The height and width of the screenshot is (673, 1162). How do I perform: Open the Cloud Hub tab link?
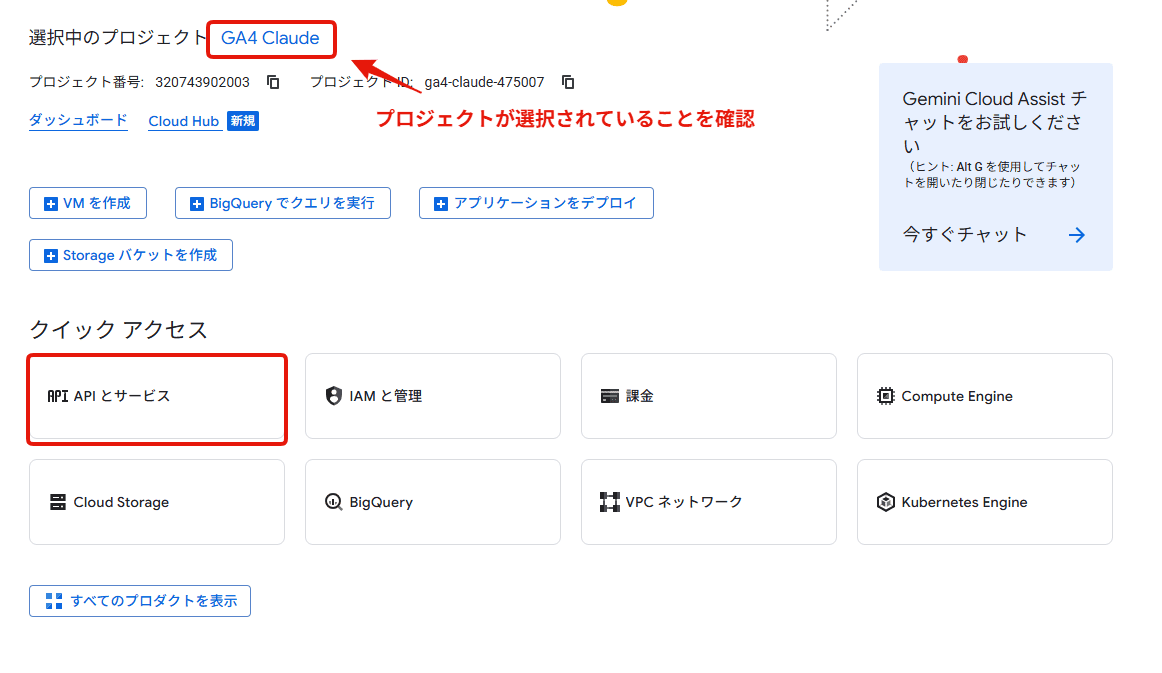point(184,121)
